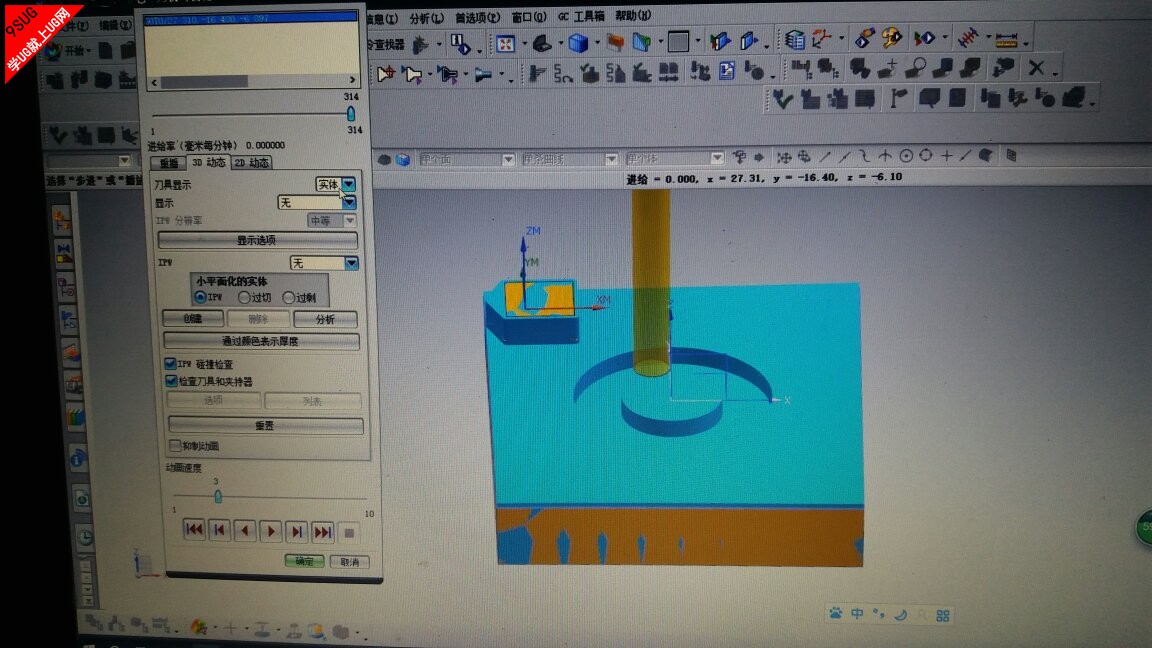The width and height of the screenshot is (1152, 648).
Task: Click the moon icon in IME bar
Action: [x=901, y=614]
